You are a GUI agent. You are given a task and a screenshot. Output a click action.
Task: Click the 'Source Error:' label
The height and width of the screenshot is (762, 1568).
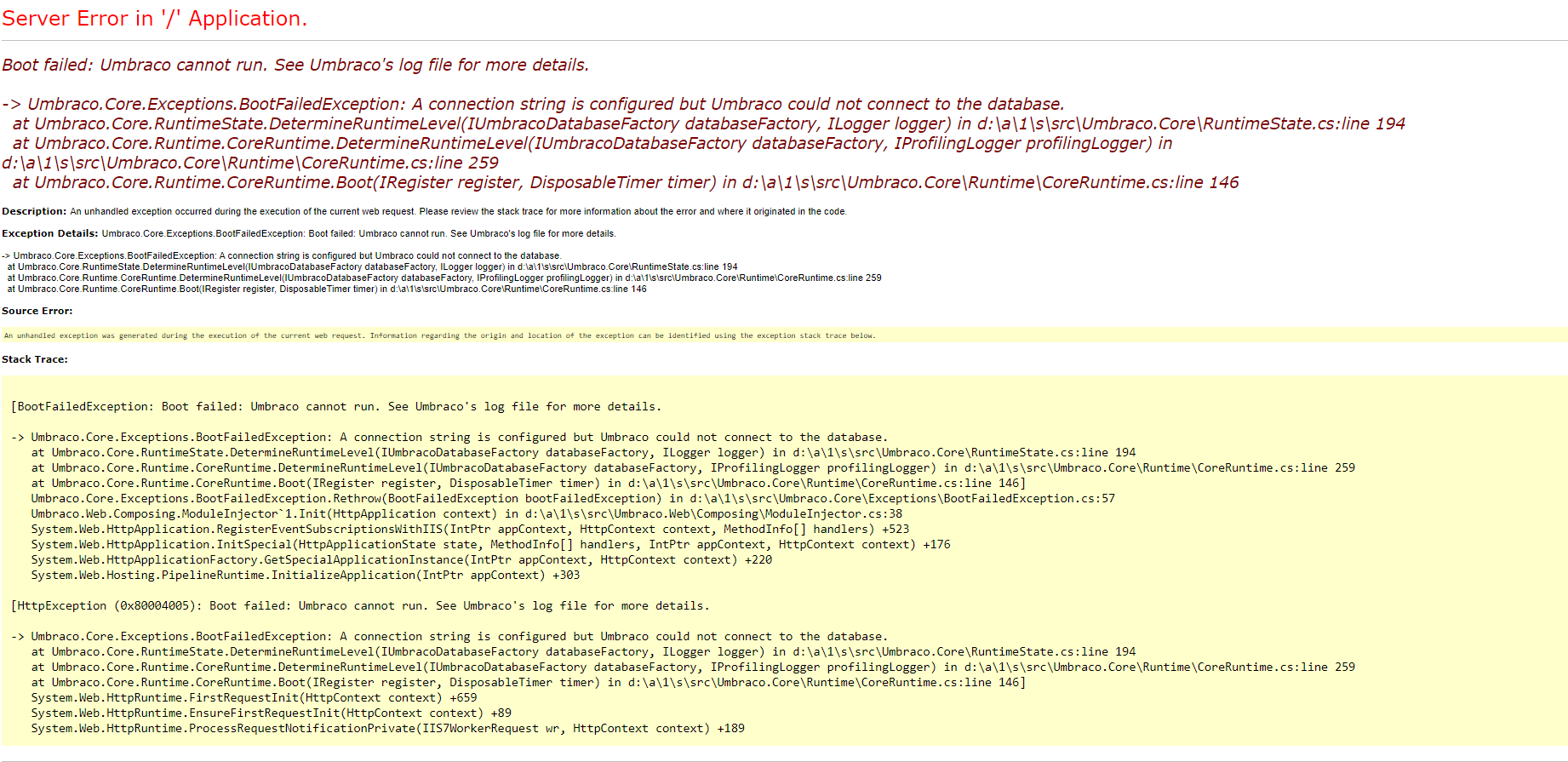pos(37,311)
